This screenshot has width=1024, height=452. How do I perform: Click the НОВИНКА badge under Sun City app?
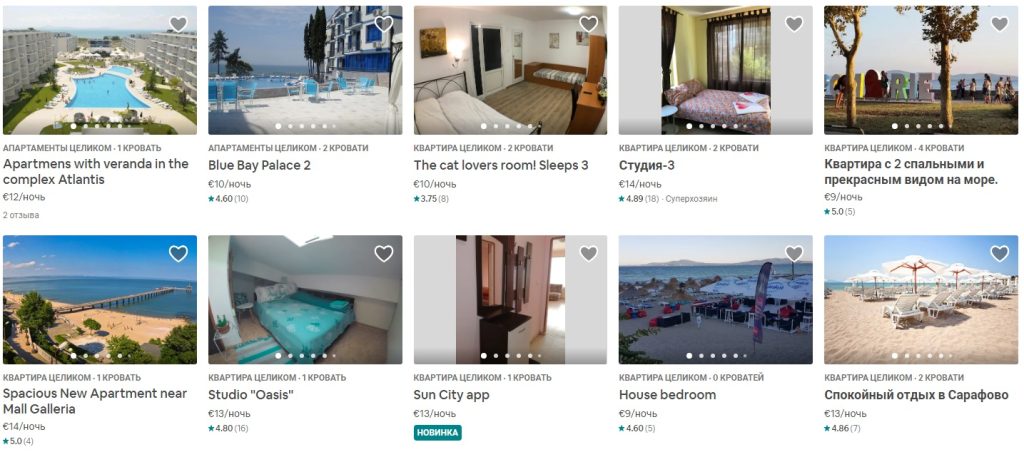tap(438, 432)
